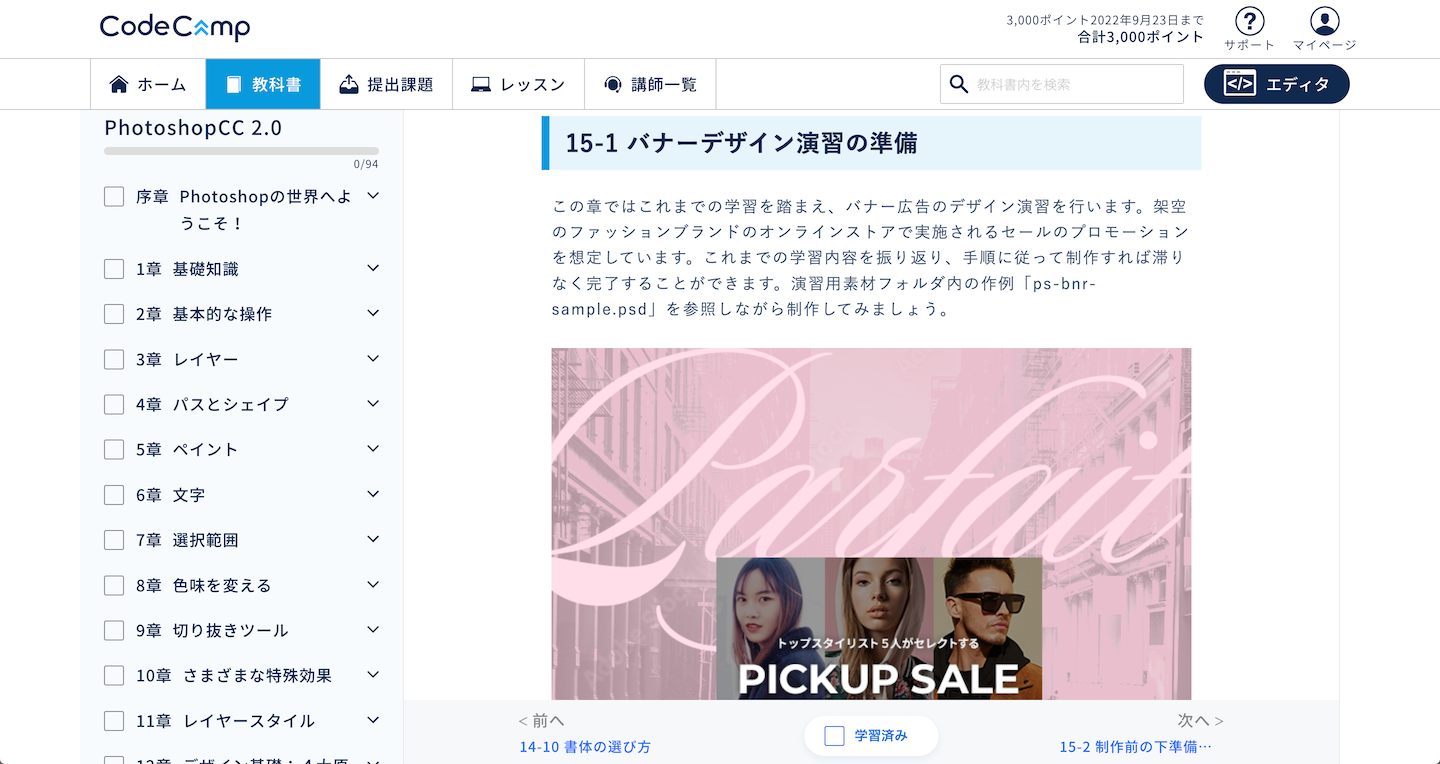Click the 教科書 textbook icon tab

click(x=234, y=84)
